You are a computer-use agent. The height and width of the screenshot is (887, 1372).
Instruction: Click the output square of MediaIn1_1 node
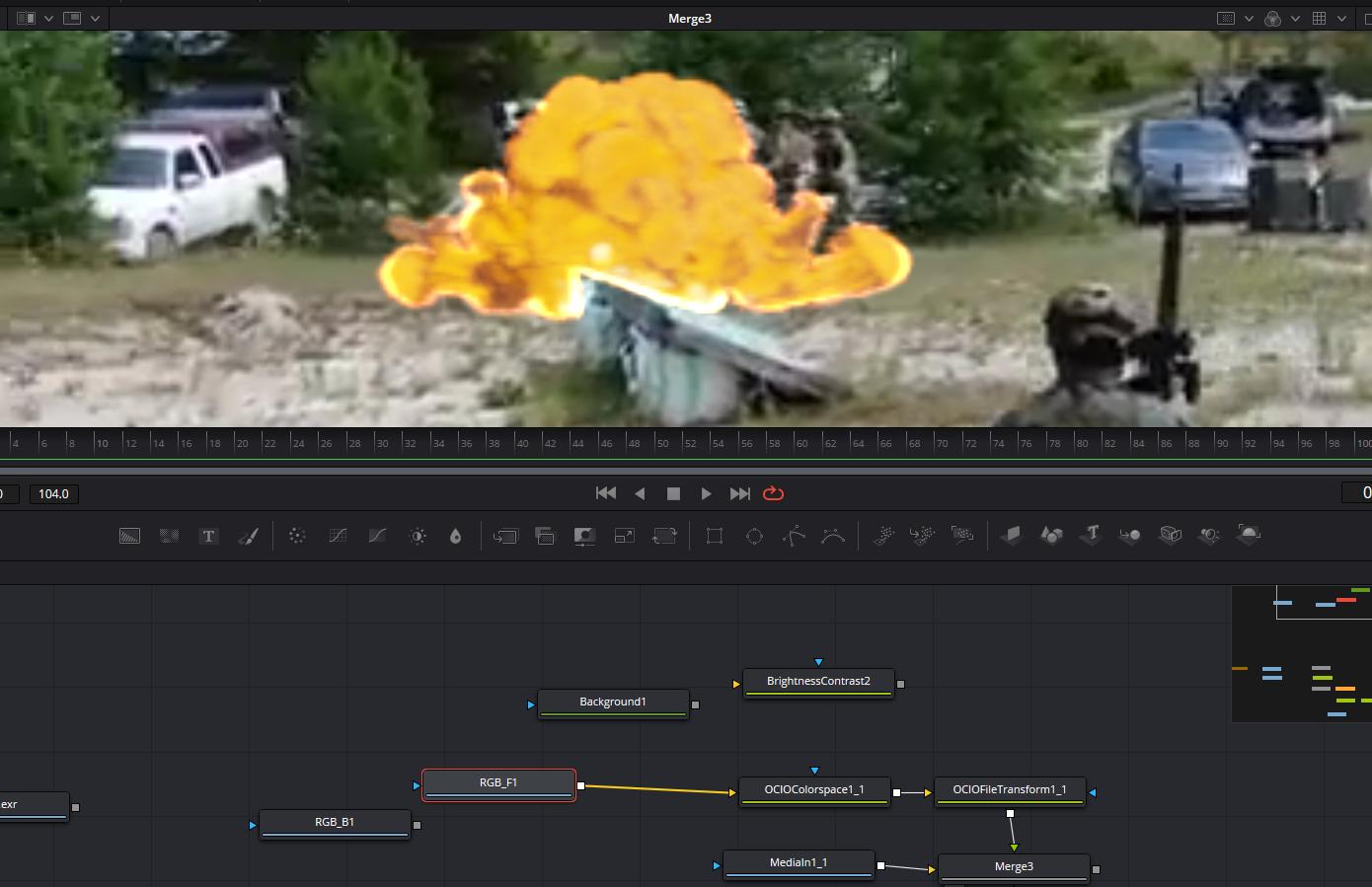pos(880,865)
